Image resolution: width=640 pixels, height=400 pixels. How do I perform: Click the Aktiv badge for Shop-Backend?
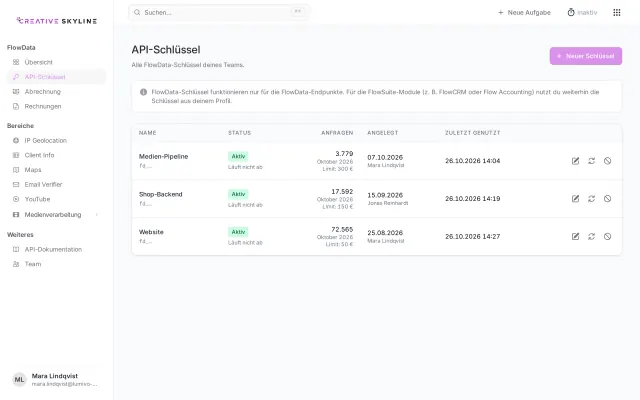(x=238, y=194)
